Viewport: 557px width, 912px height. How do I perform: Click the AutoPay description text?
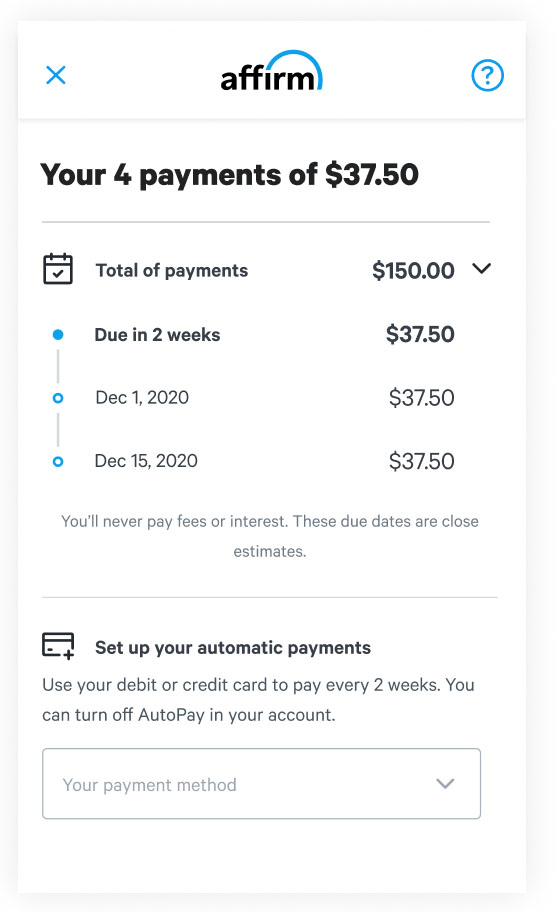point(258,700)
